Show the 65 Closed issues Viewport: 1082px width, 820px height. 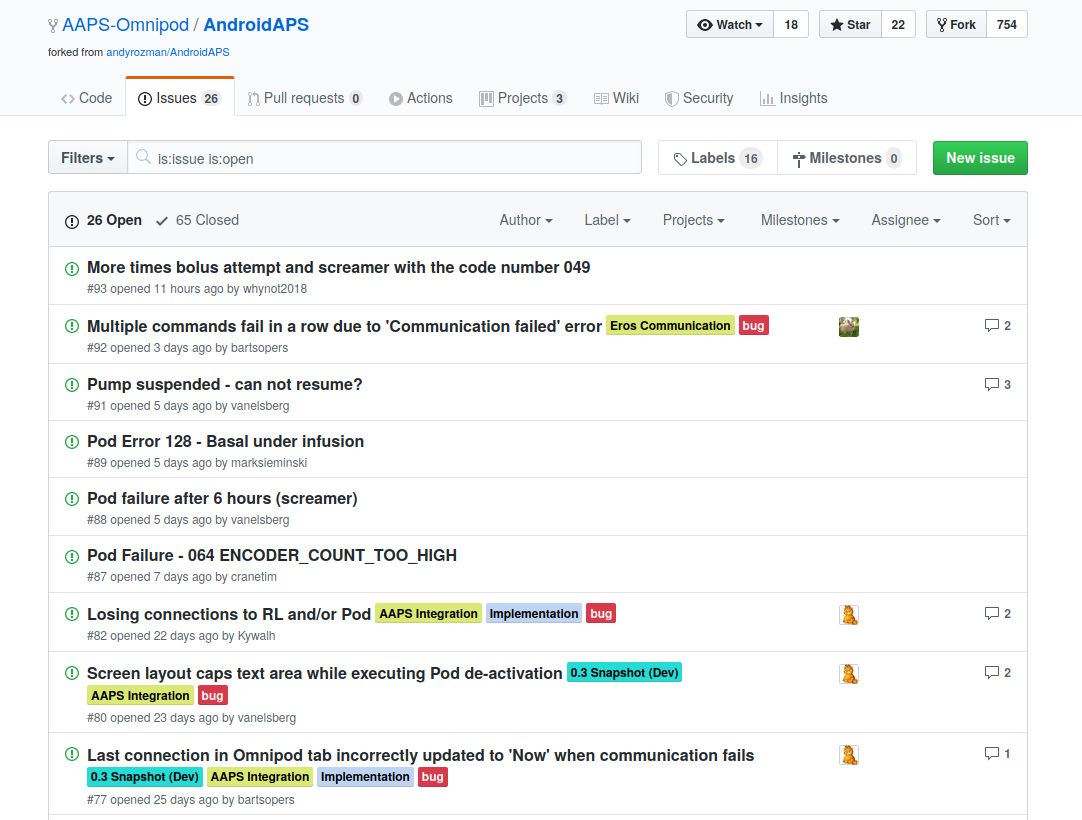pos(197,219)
